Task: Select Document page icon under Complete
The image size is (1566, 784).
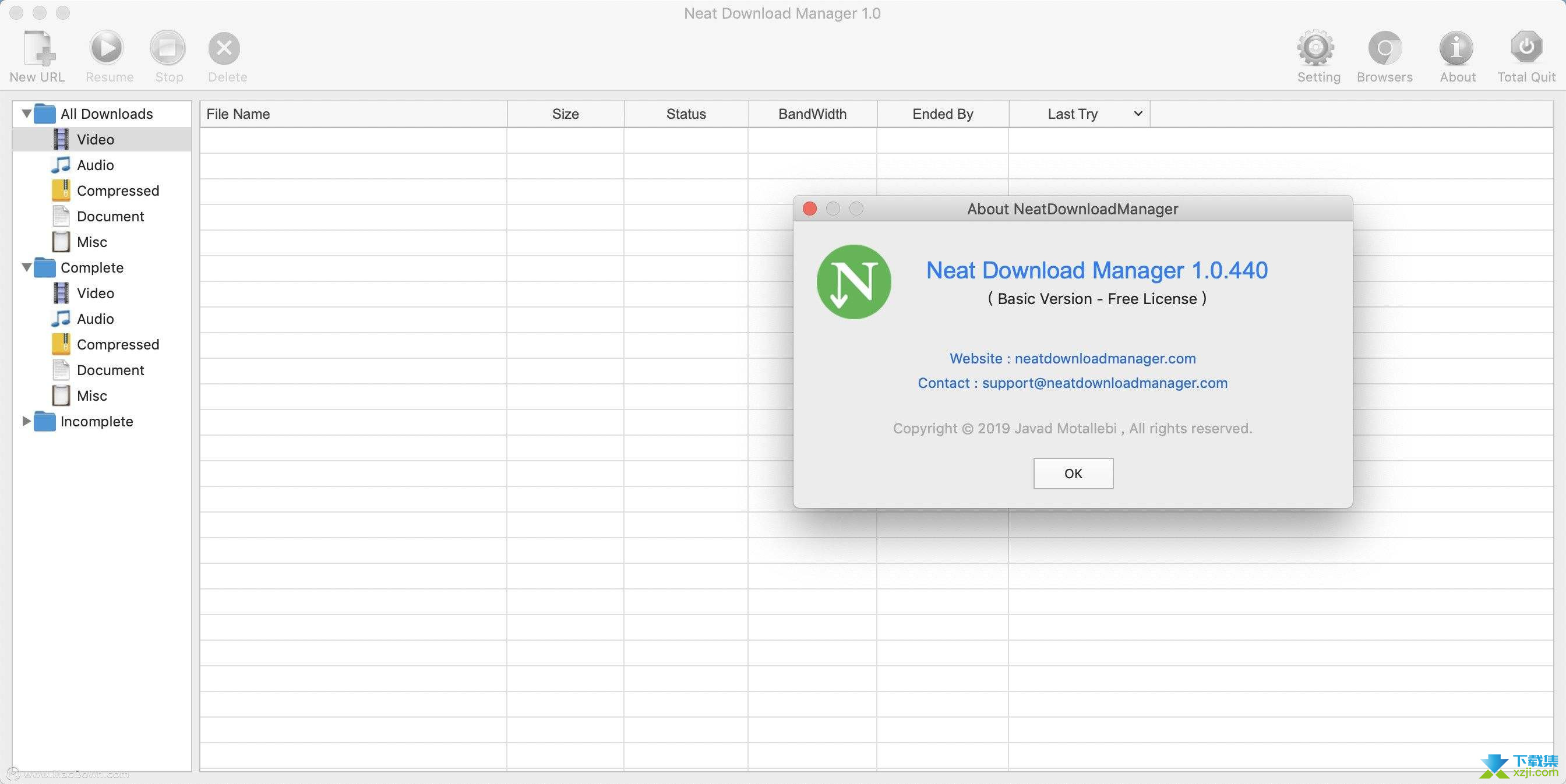Action: tap(61, 370)
